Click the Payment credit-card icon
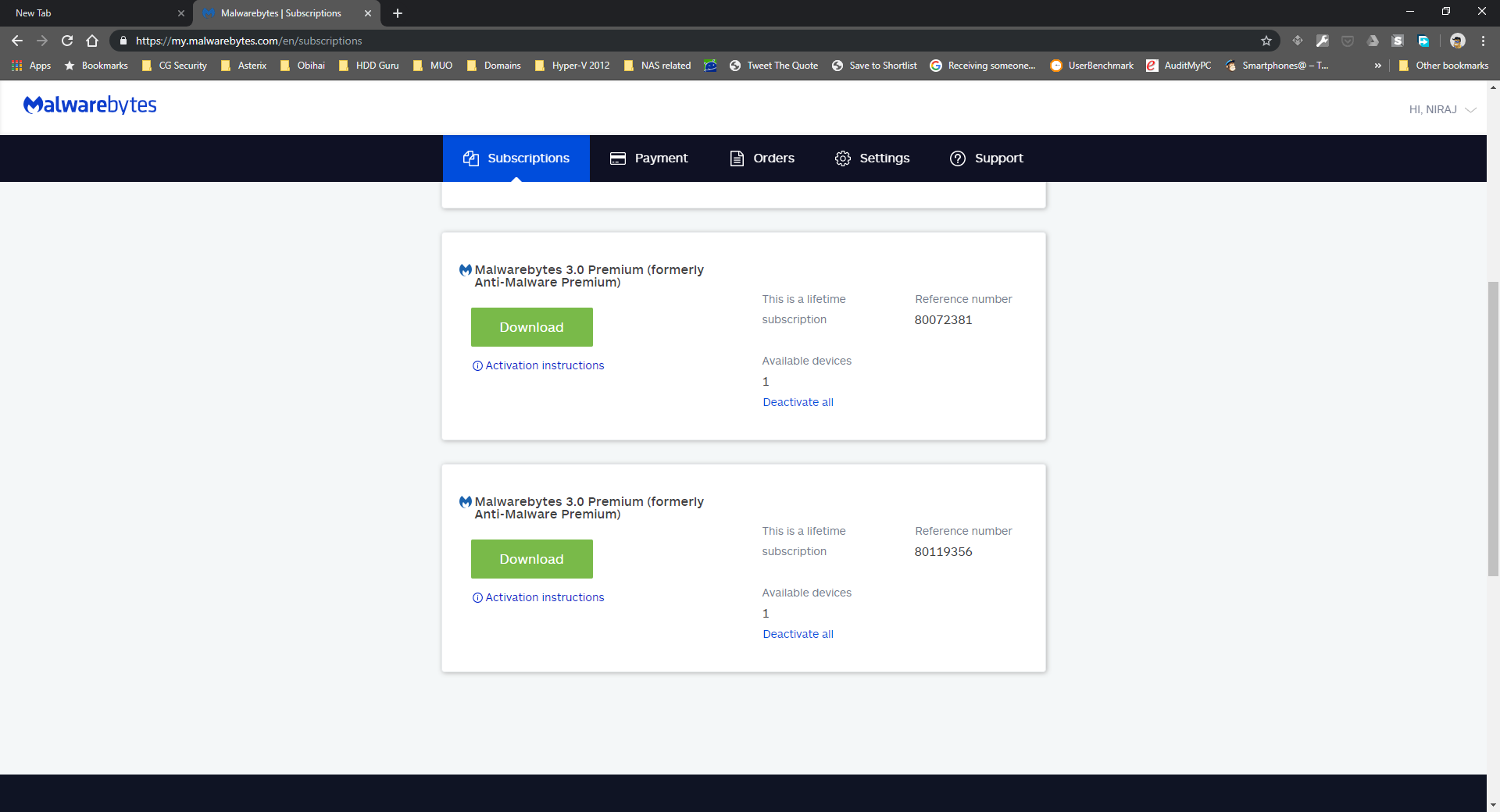Screen dimensions: 1500x812 [x=618, y=158]
